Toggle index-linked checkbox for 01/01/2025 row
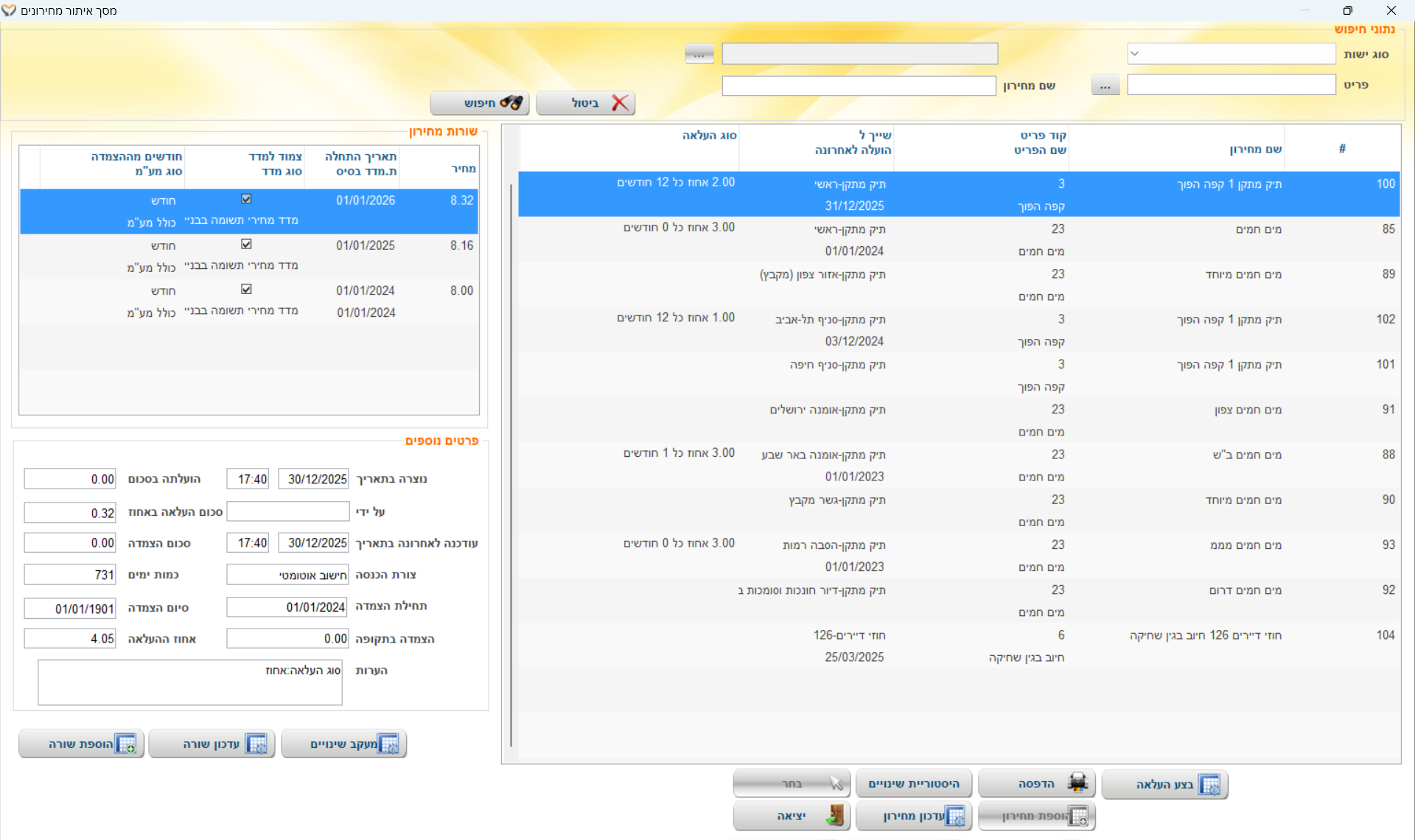The width and height of the screenshot is (1415, 840). pyautogui.click(x=246, y=244)
